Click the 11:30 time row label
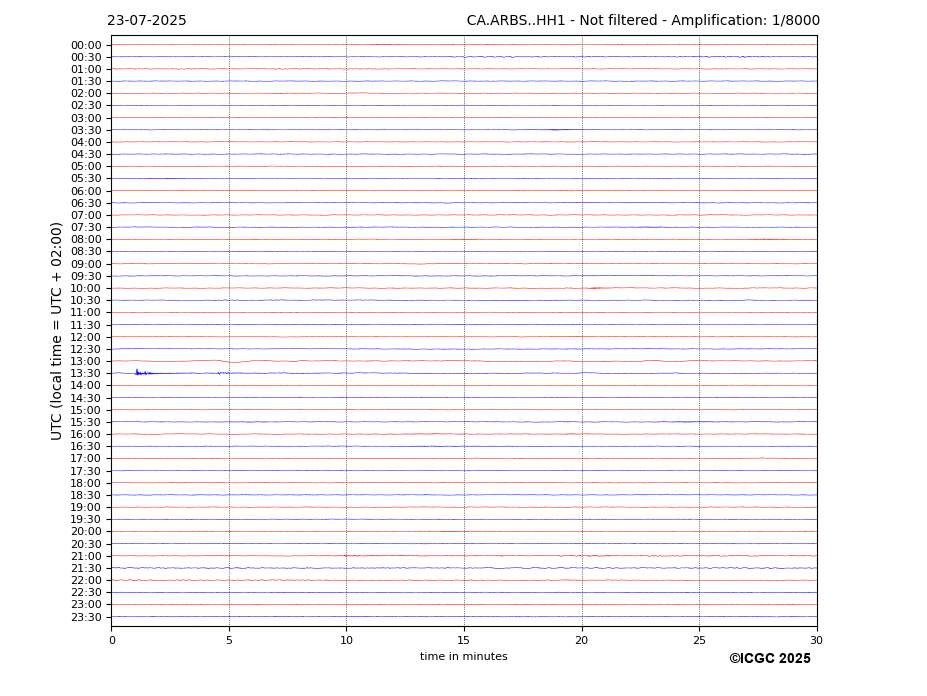 coord(86,325)
